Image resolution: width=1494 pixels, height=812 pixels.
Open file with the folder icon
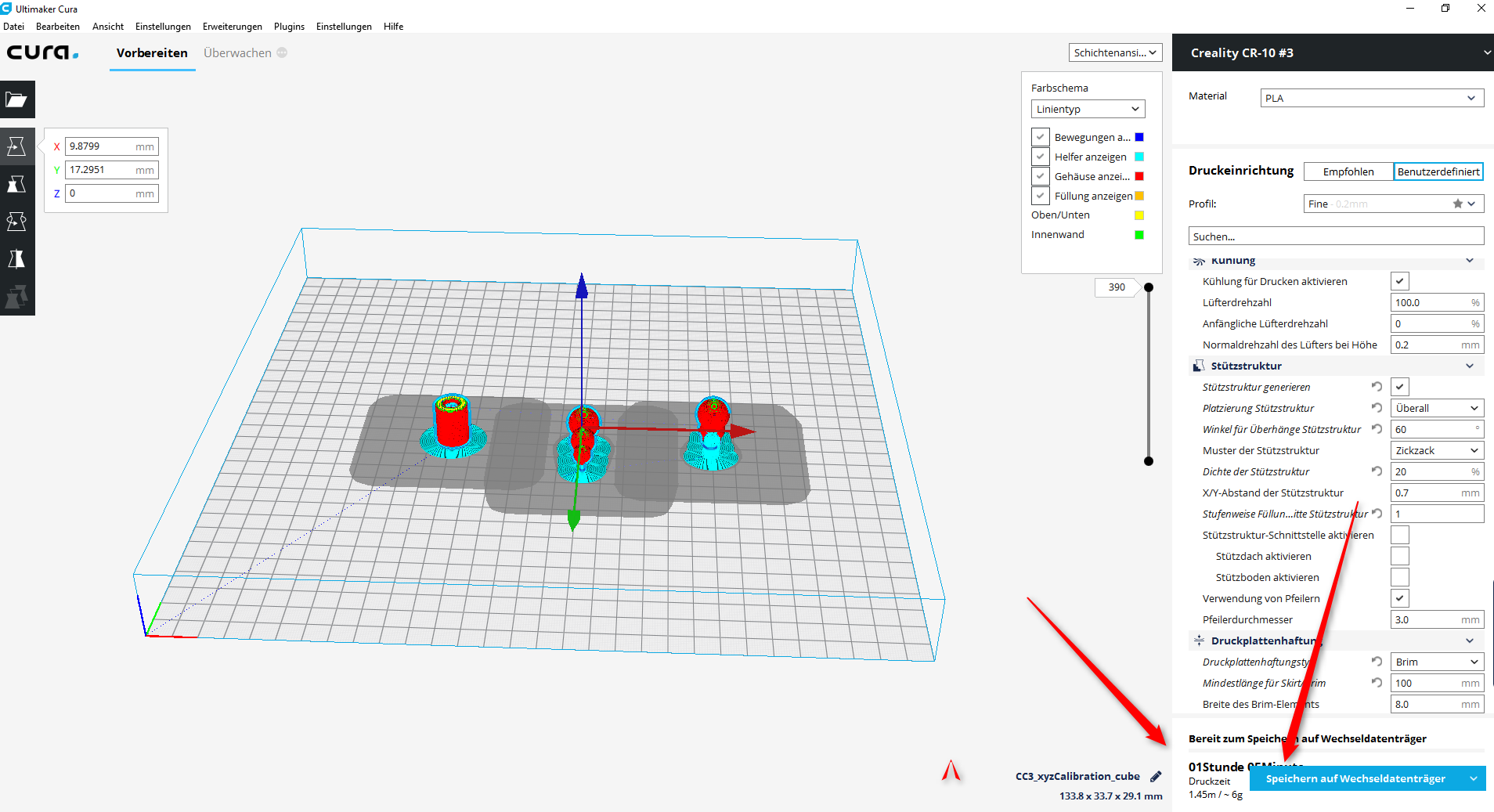(x=17, y=99)
